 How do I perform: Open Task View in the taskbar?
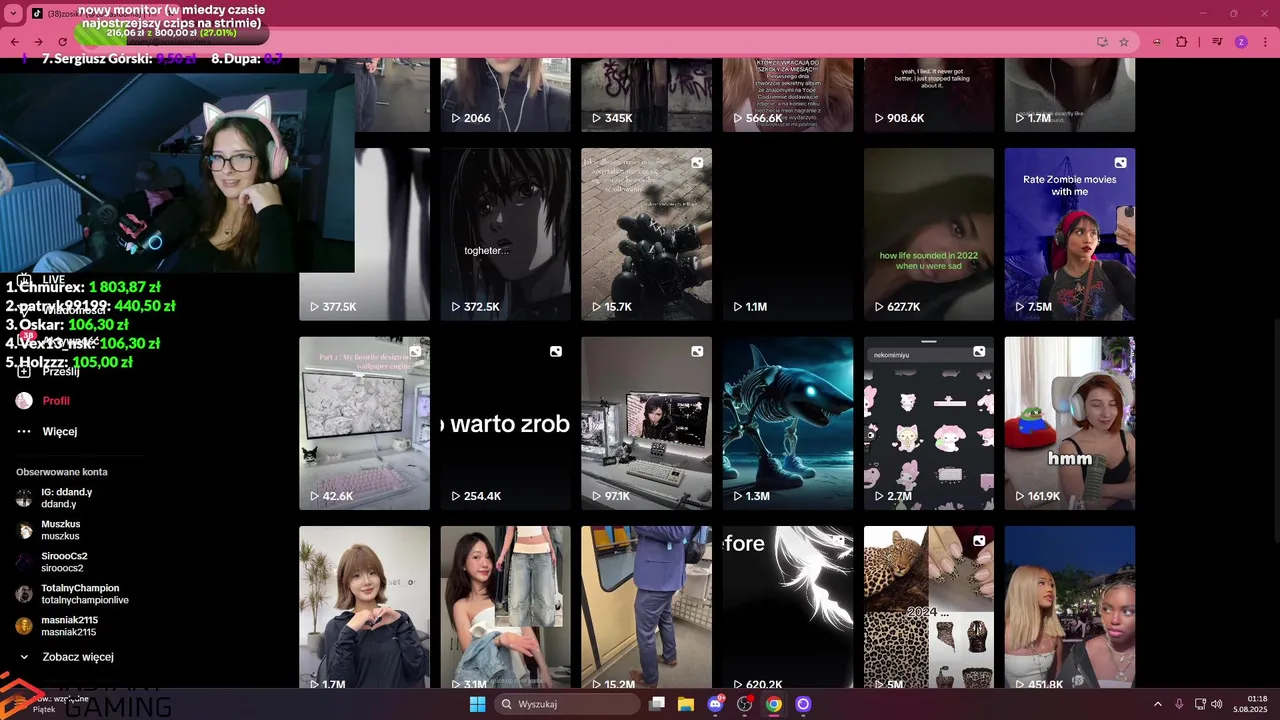[x=657, y=704]
